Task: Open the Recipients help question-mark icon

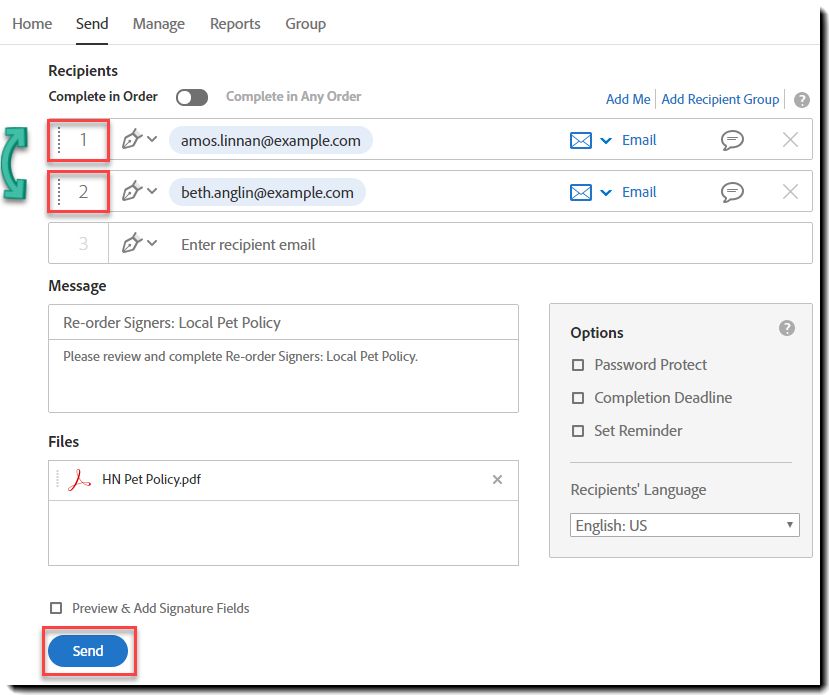Action: [x=802, y=100]
